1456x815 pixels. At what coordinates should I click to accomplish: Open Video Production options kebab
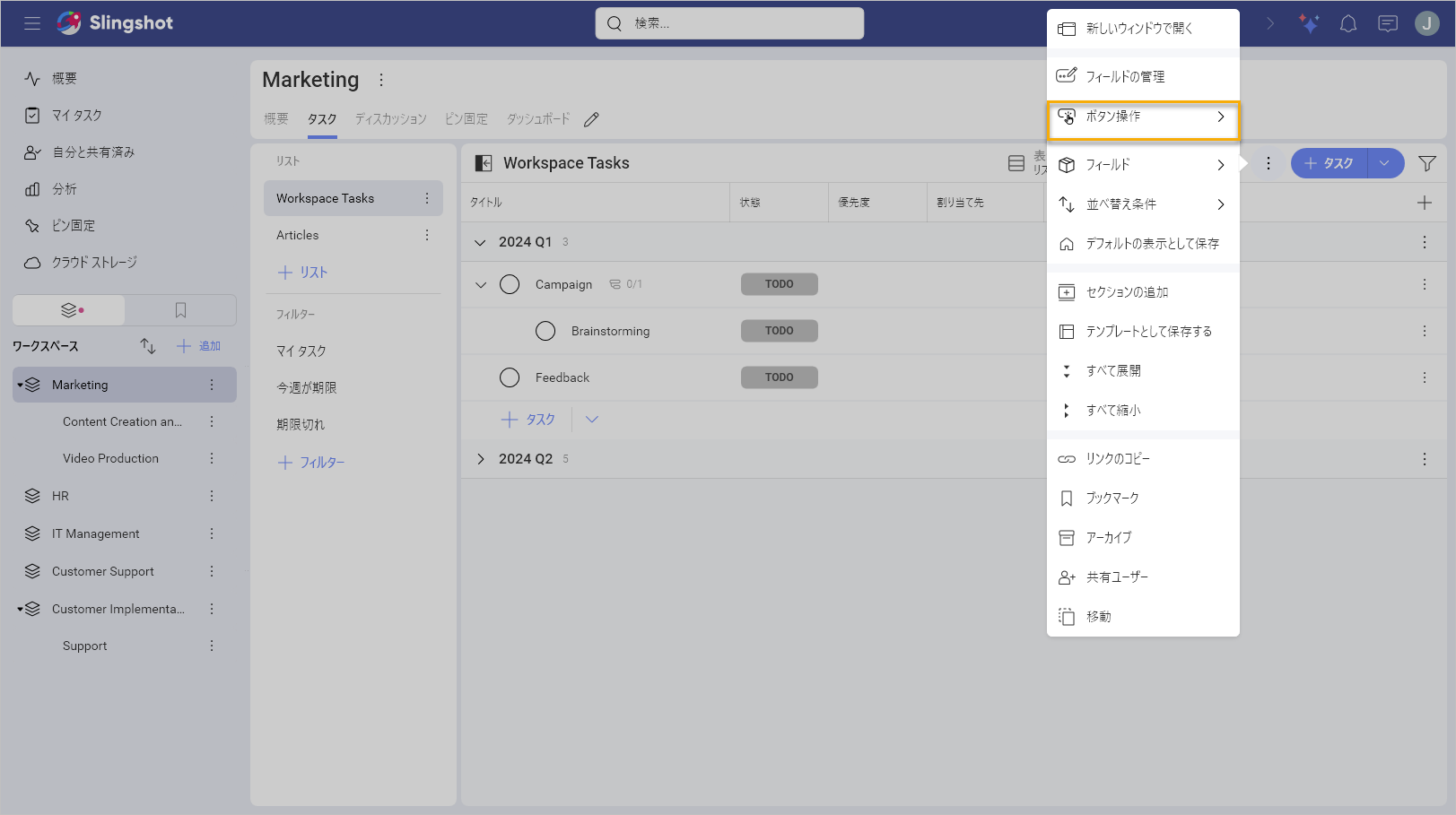[212, 458]
